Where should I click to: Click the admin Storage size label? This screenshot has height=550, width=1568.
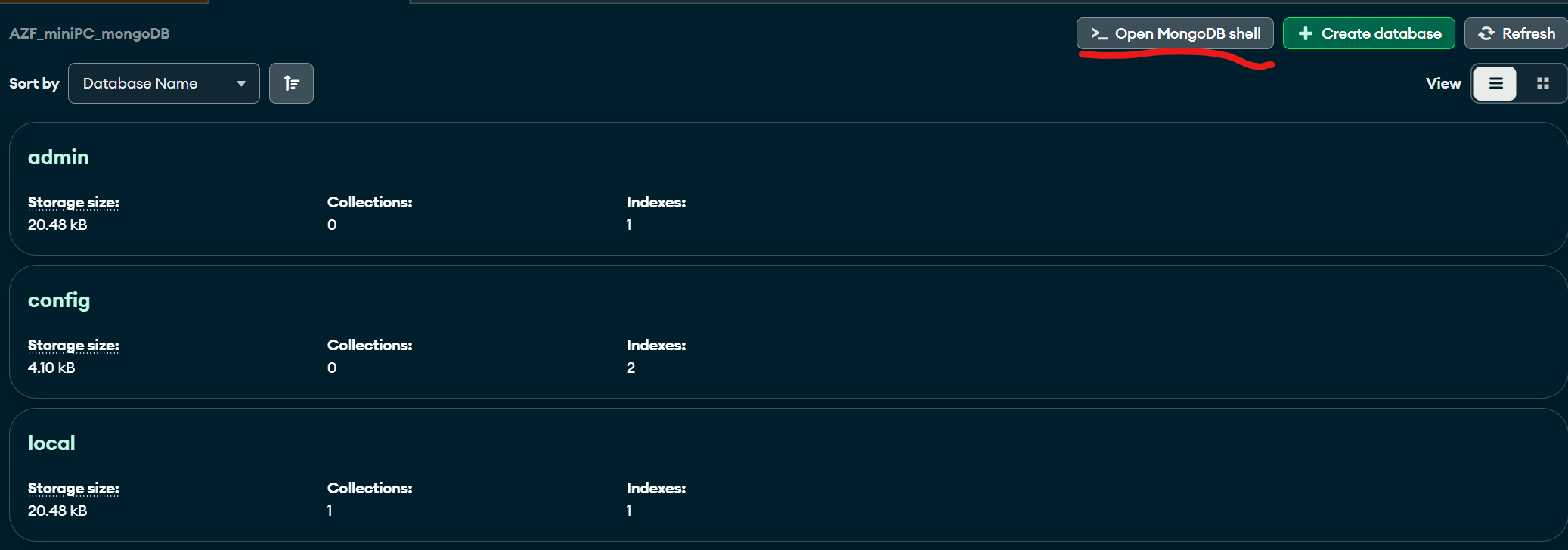pos(73,202)
